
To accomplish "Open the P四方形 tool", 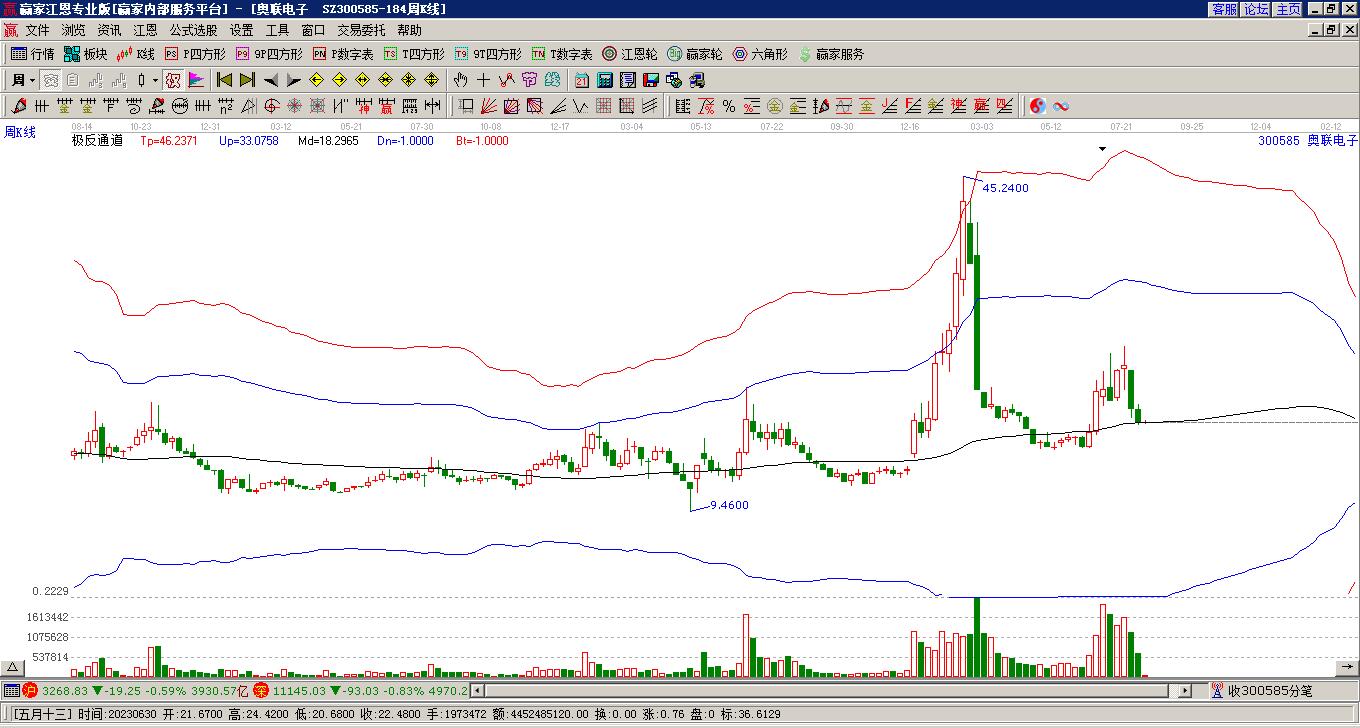I will coord(195,54).
